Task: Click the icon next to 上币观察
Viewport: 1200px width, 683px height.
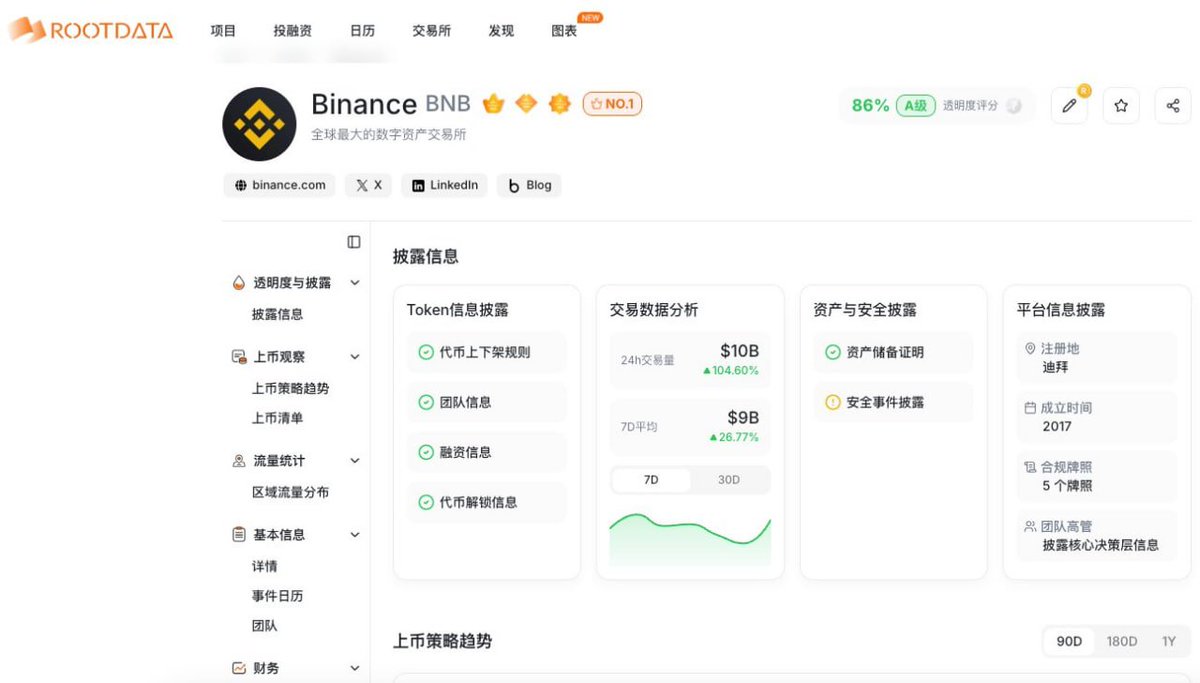Action: (x=238, y=357)
